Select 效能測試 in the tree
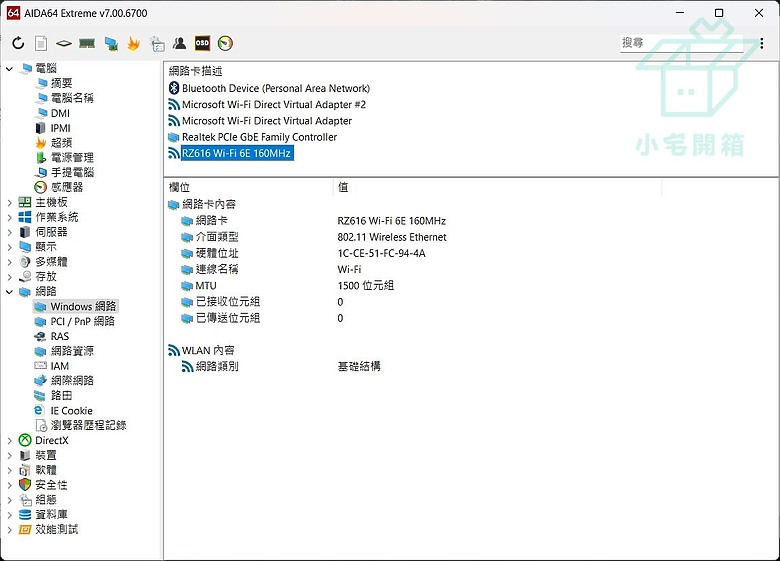The image size is (780, 561). pyautogui.click(x=57, y=530)
